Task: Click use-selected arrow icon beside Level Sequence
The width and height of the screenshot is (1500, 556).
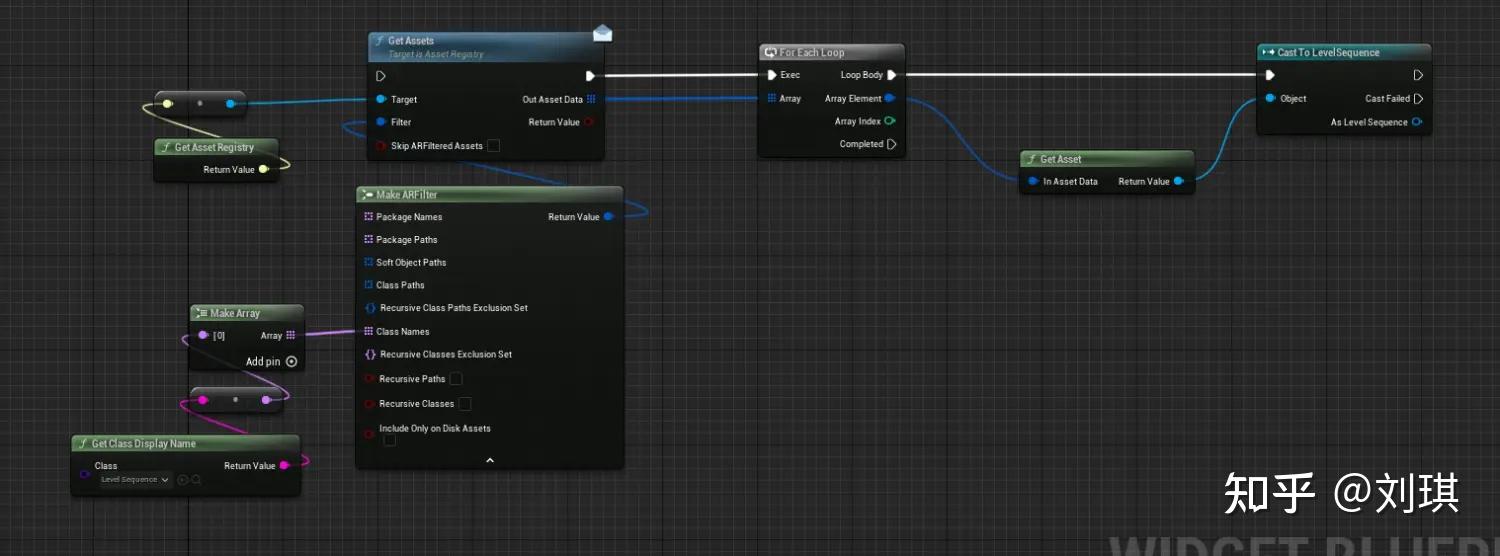Action: (x=183, y=480)
